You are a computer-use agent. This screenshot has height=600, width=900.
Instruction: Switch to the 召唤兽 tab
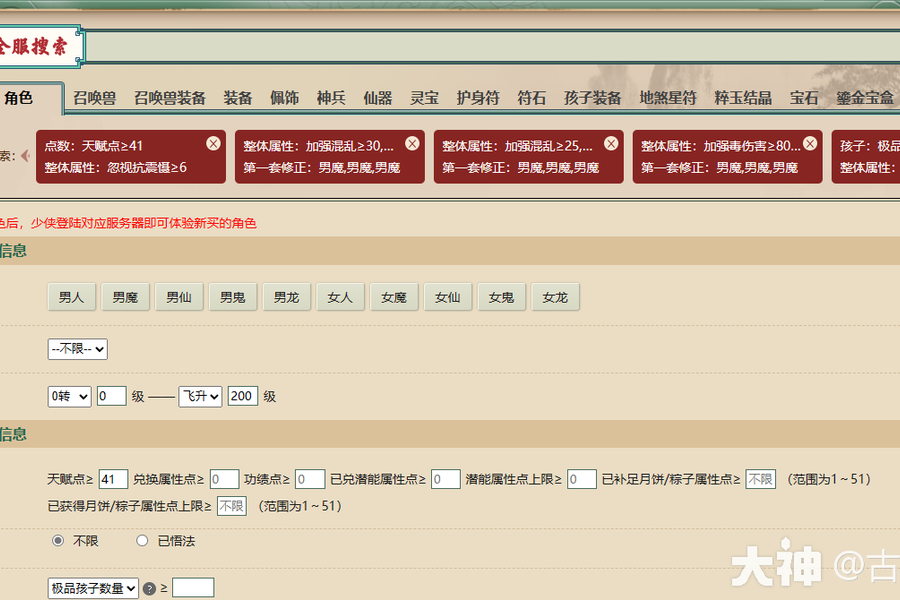[94, 98]
